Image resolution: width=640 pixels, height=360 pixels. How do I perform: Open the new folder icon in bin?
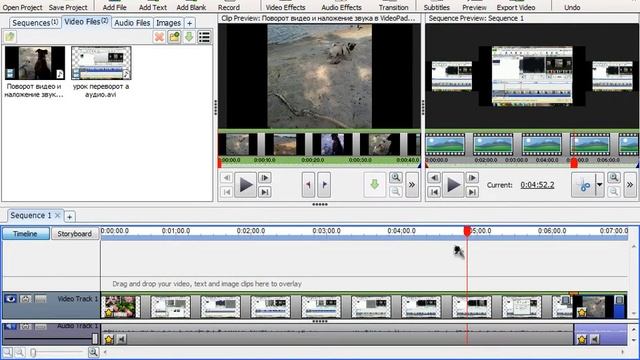[174, 37]
